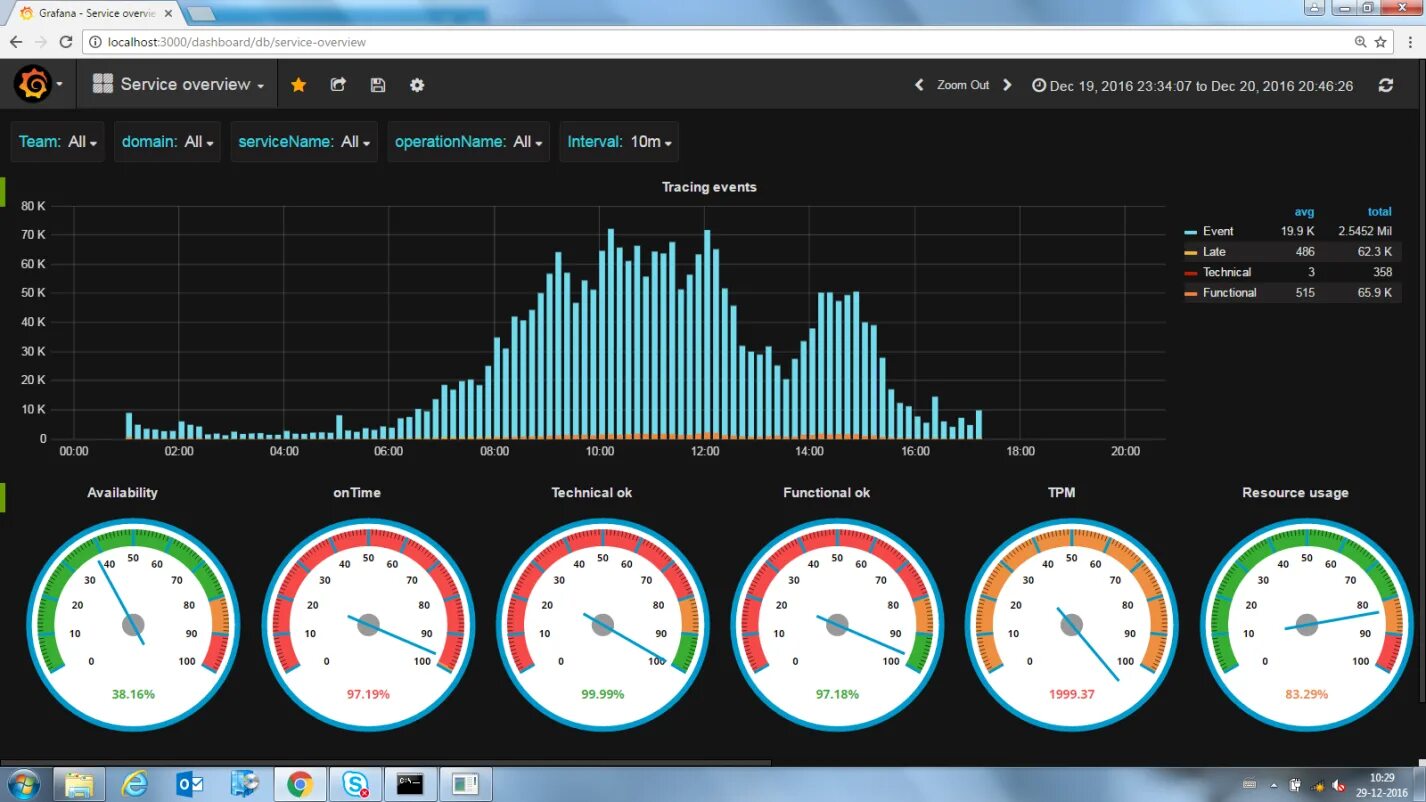
Task: Refresh the dashboard data
Action: (1386, 85)
